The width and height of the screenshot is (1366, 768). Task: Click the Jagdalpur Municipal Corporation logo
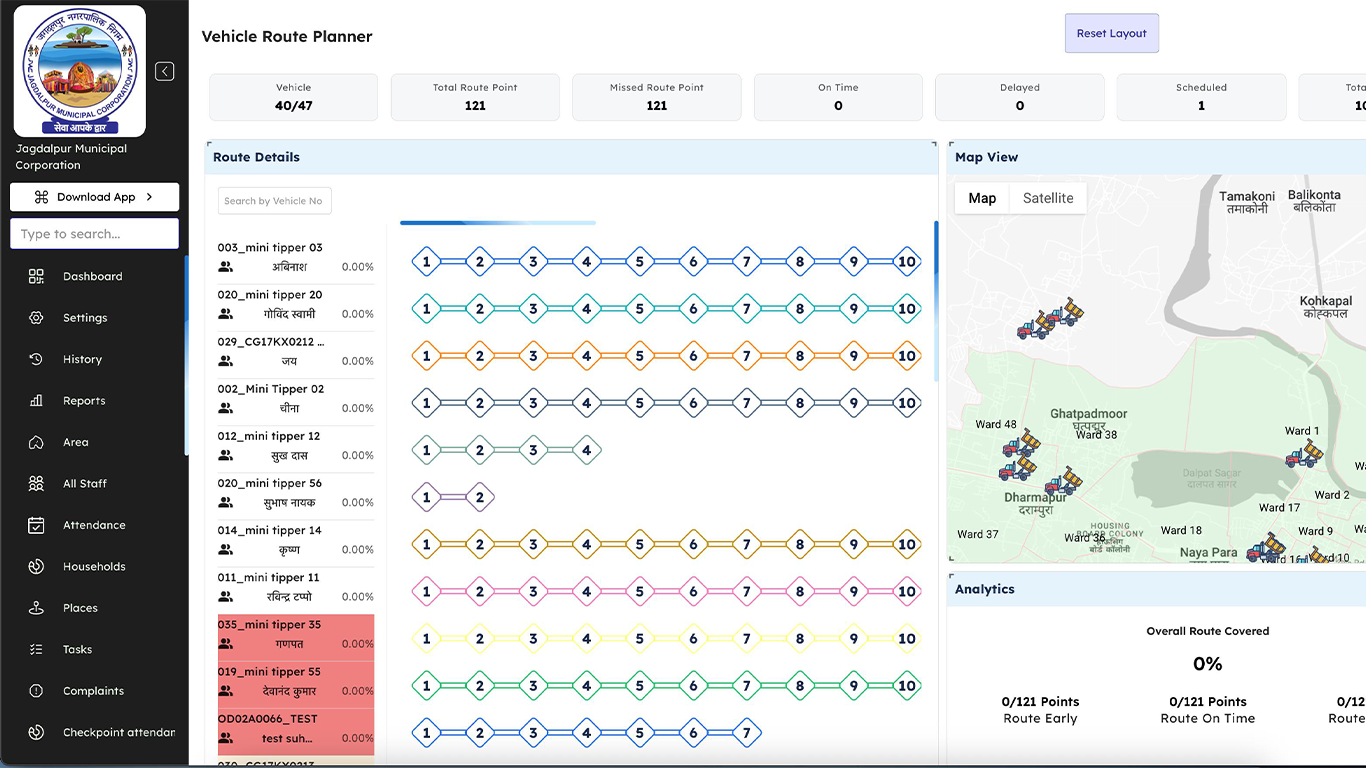click(80, 71)
